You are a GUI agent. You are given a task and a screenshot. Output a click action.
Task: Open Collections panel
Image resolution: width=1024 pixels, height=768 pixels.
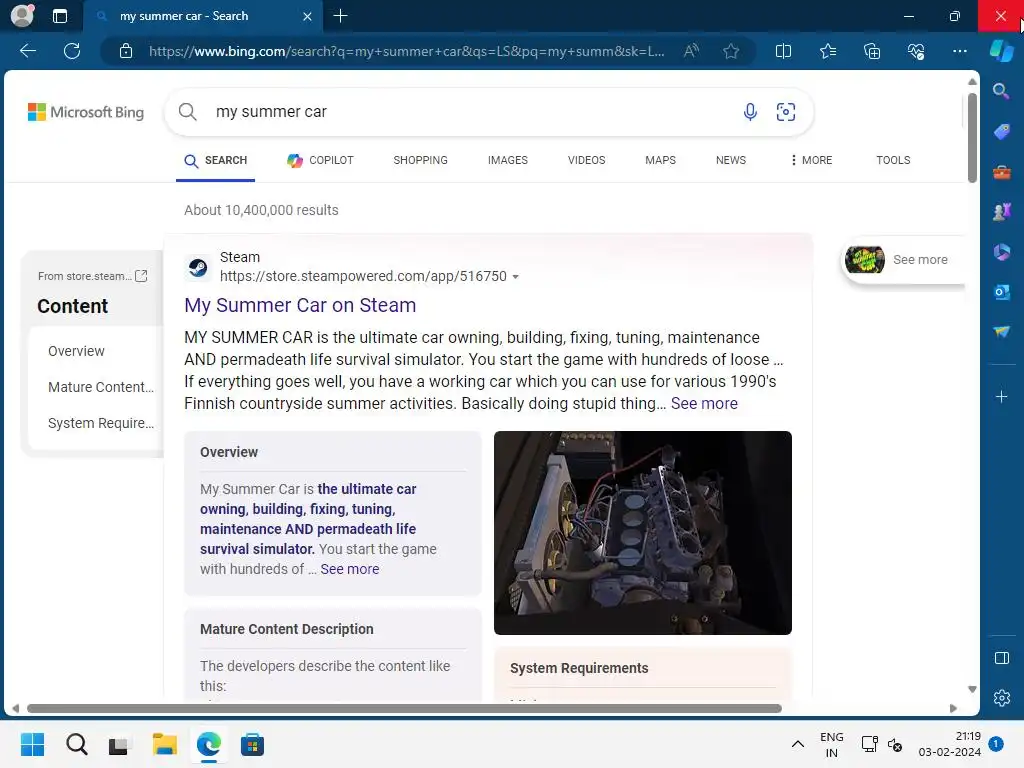click(872, 51)
